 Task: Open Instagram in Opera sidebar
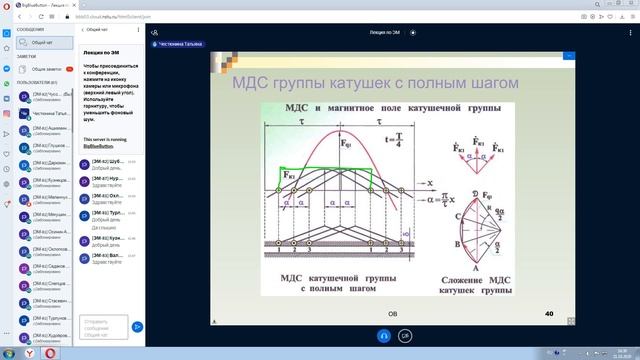tap(7, 114)
